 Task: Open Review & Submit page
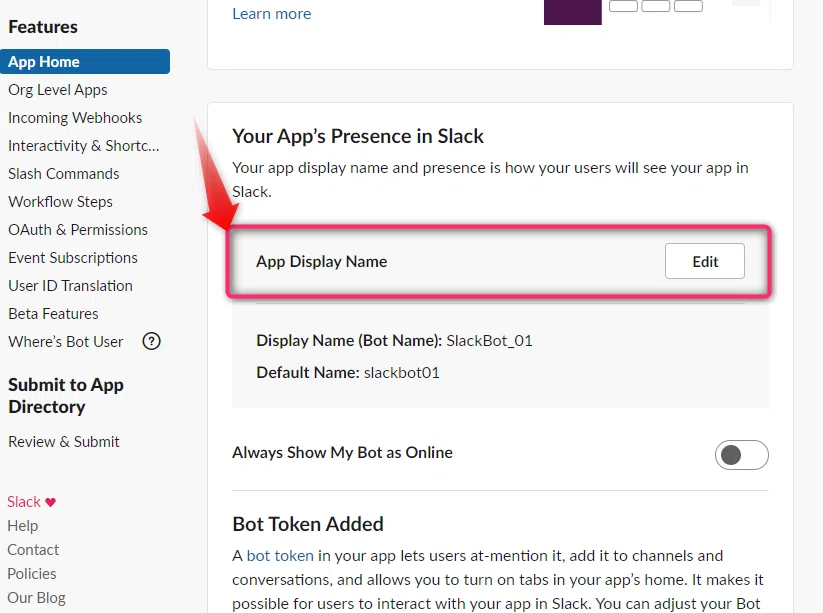[64, 441]
